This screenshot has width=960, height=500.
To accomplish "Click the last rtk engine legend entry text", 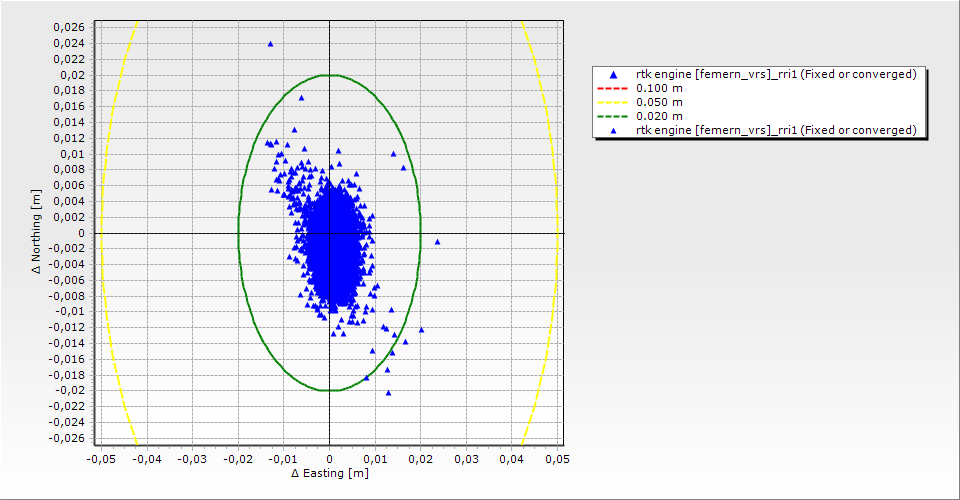I will point(776,130).
